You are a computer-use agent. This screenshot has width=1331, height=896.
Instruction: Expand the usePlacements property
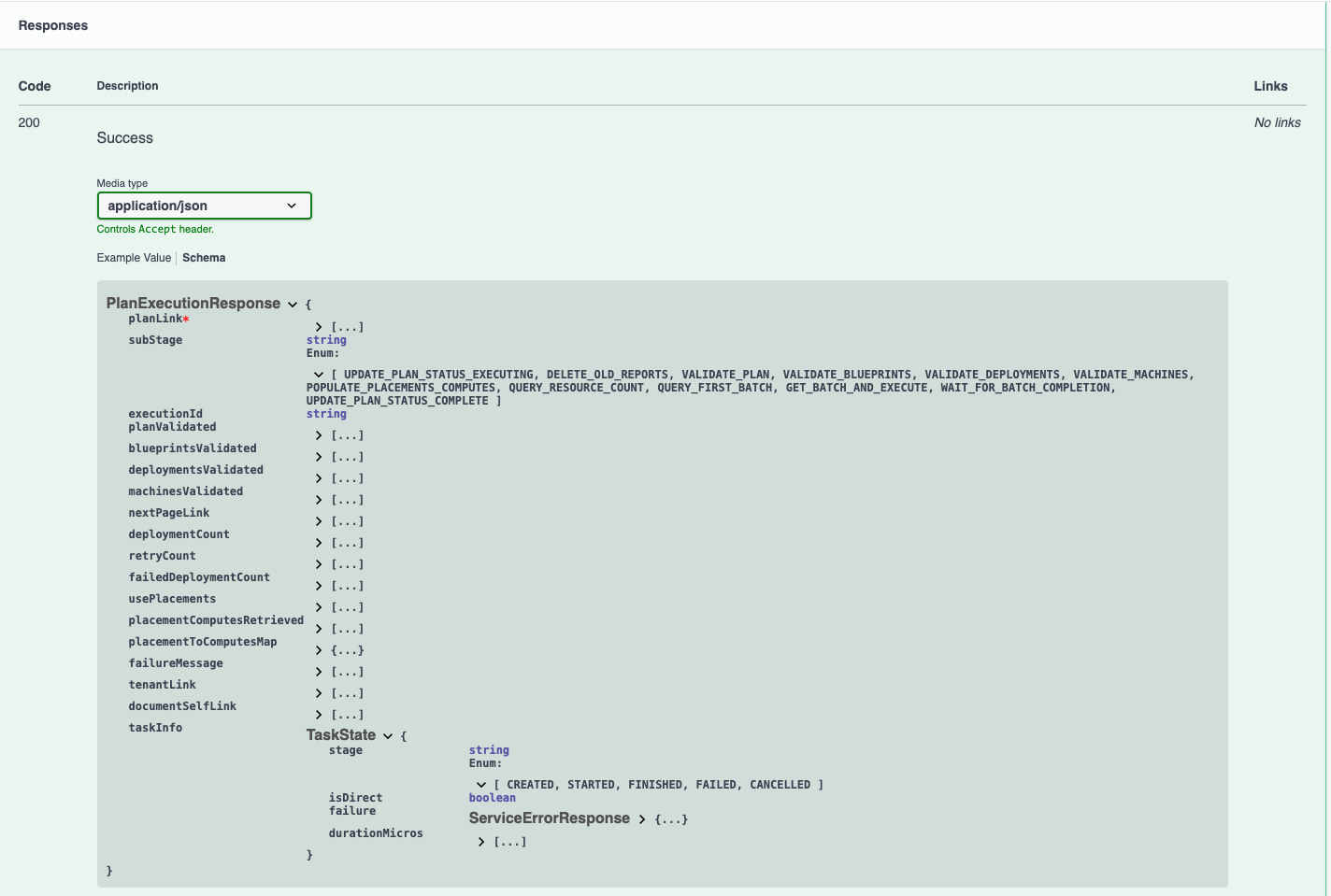pos(319,607)
